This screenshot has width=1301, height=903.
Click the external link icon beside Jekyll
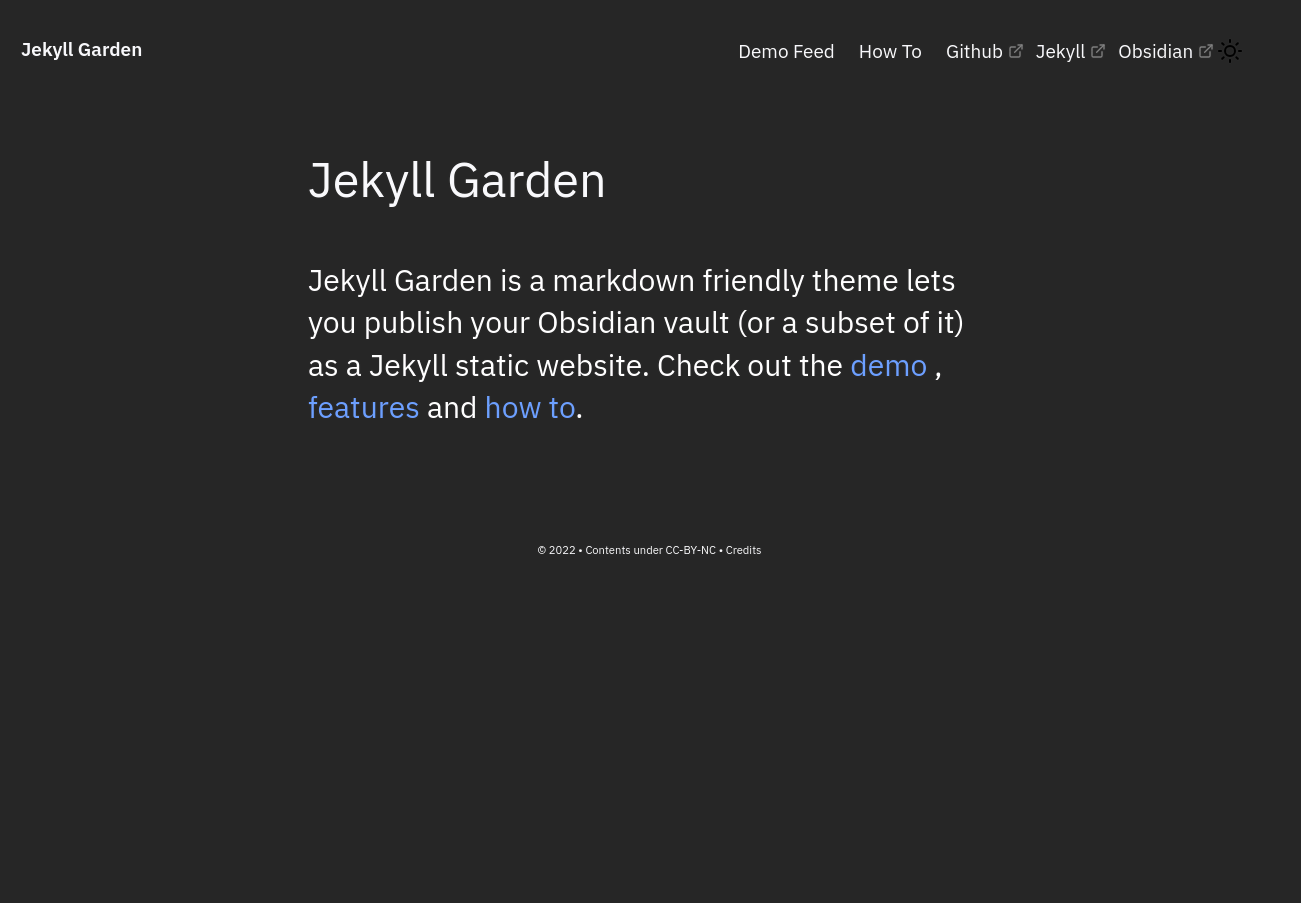click(1098, 49)
